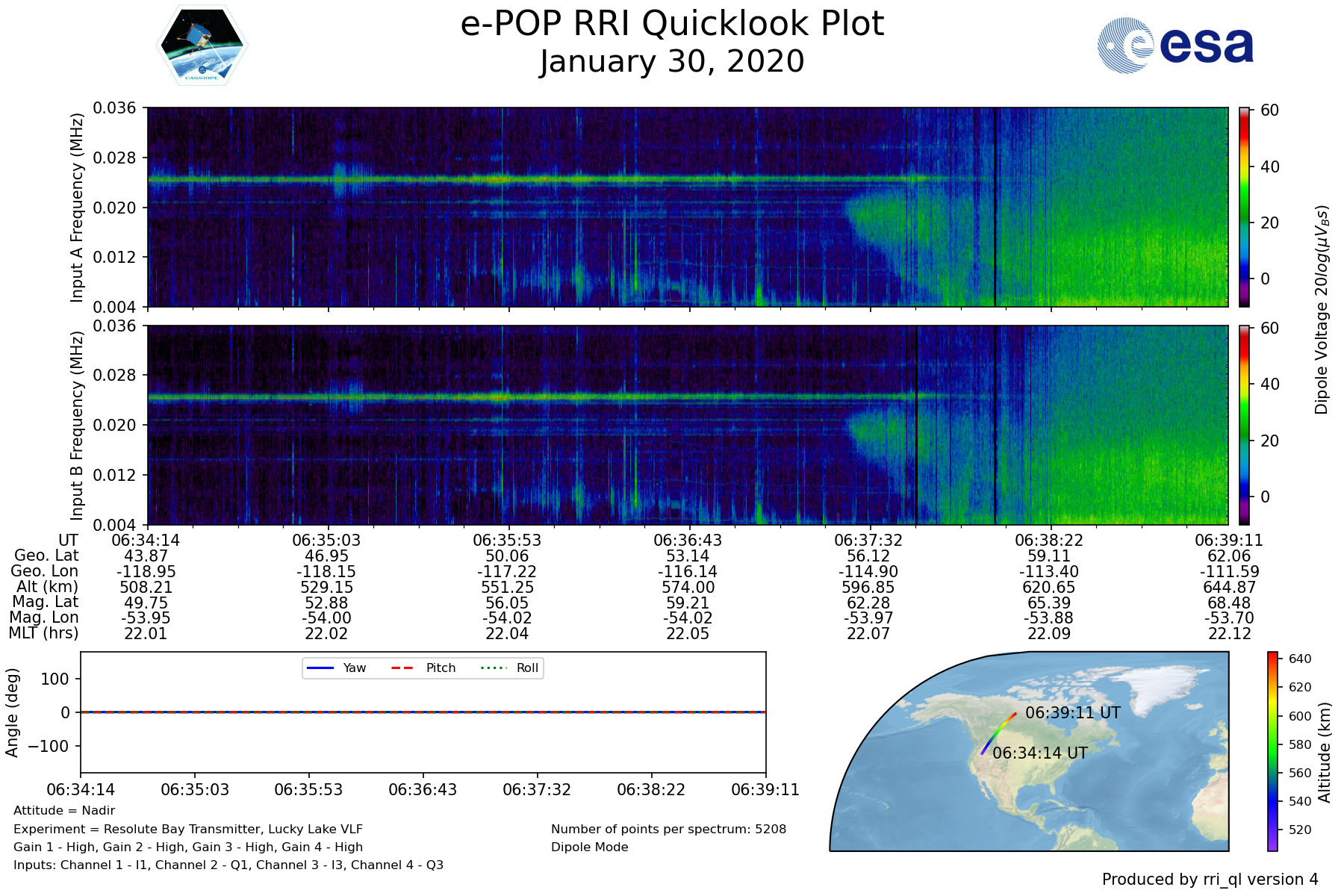
Task: Click the blue Yaw legend line
Action: pyautogui.click(x=320, y=668)
